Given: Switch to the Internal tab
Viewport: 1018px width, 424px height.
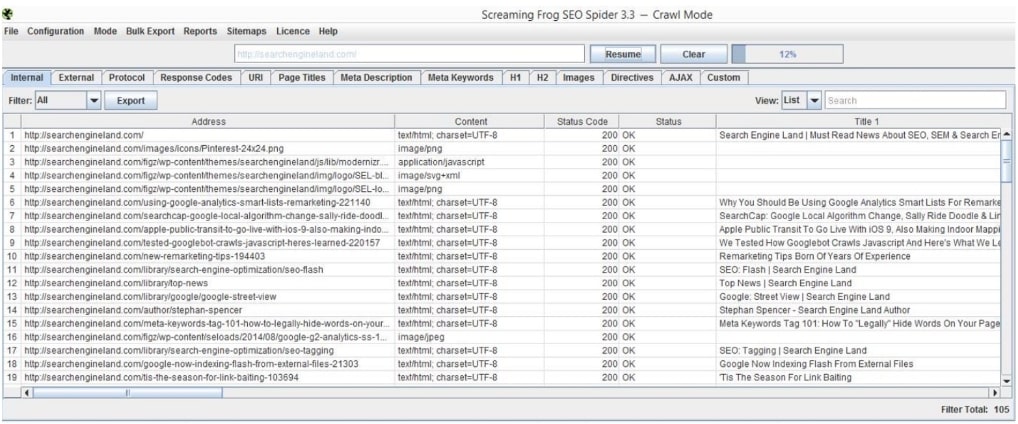Looking at the screenshot, I should coord(27,77).
